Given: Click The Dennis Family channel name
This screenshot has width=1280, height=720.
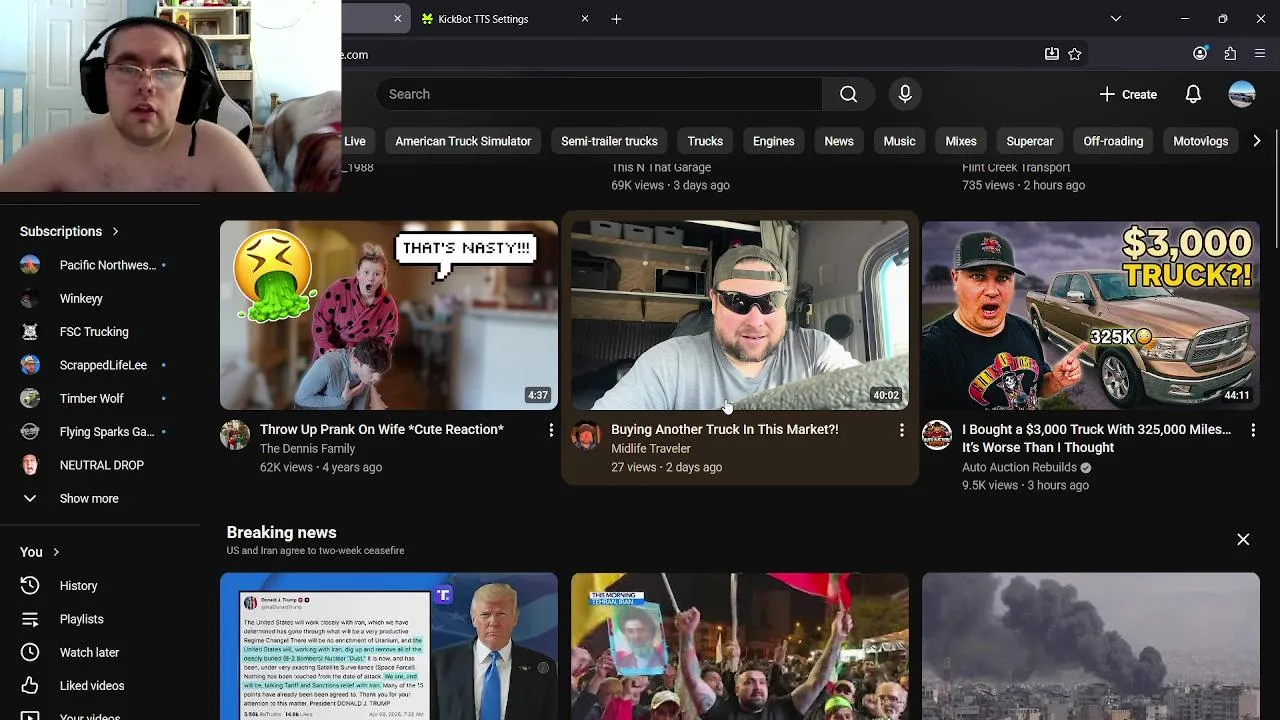Looking at the screenshot, I should pyautogui.click(x=307, y=449).
